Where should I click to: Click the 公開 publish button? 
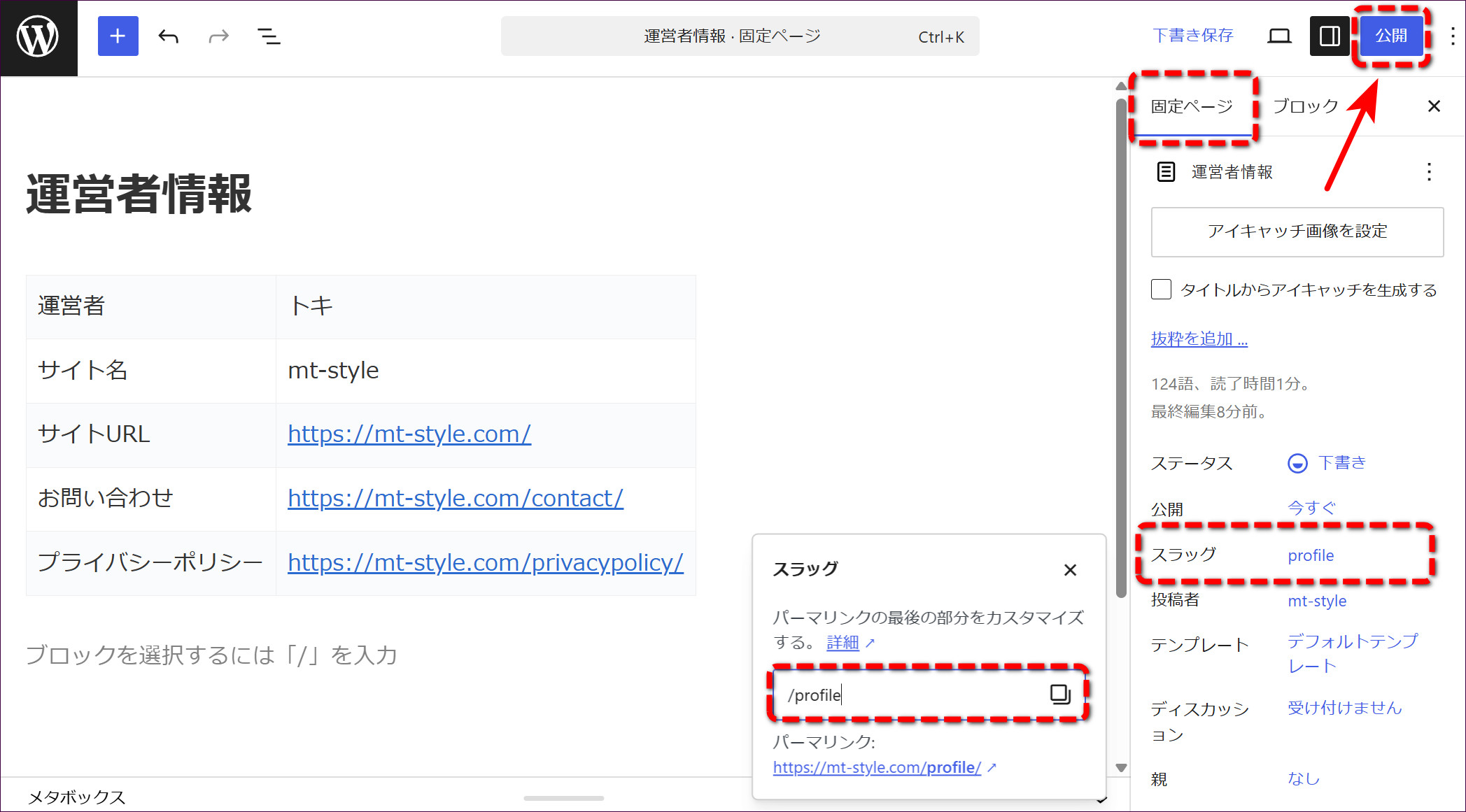(x=1391, y=36)
